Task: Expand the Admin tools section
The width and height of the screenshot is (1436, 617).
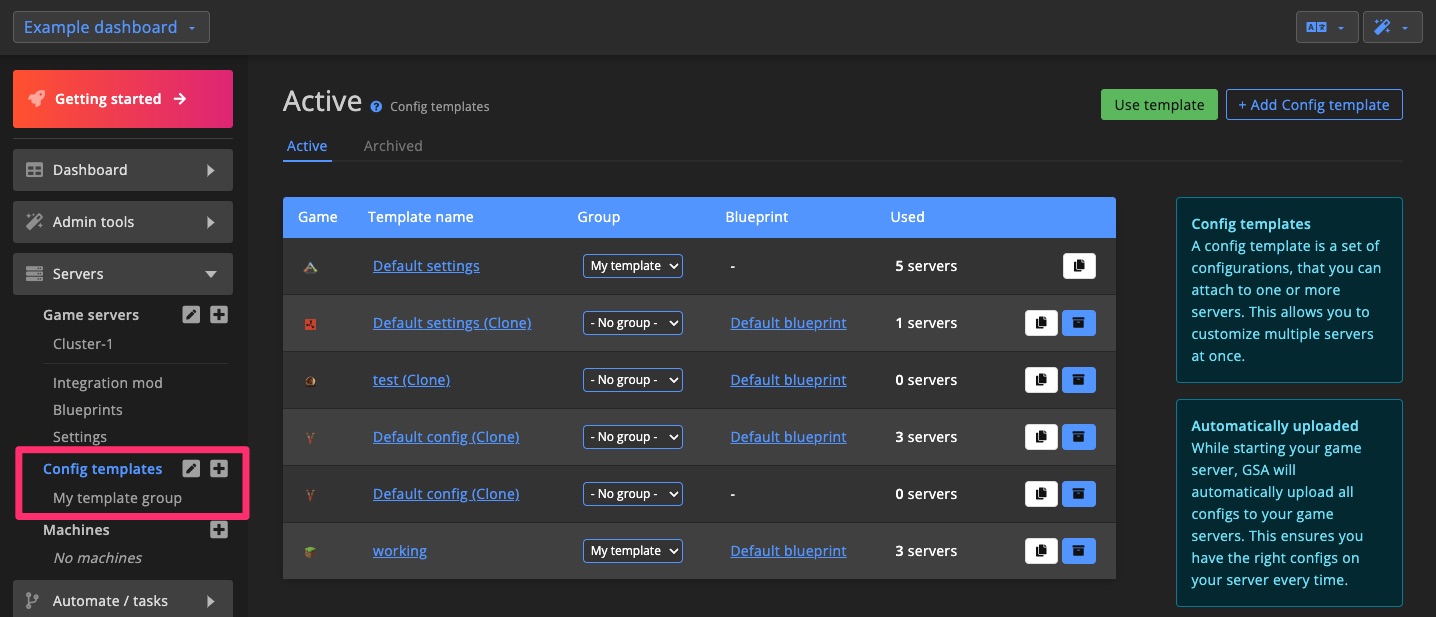Action: [x=122, y=221]
